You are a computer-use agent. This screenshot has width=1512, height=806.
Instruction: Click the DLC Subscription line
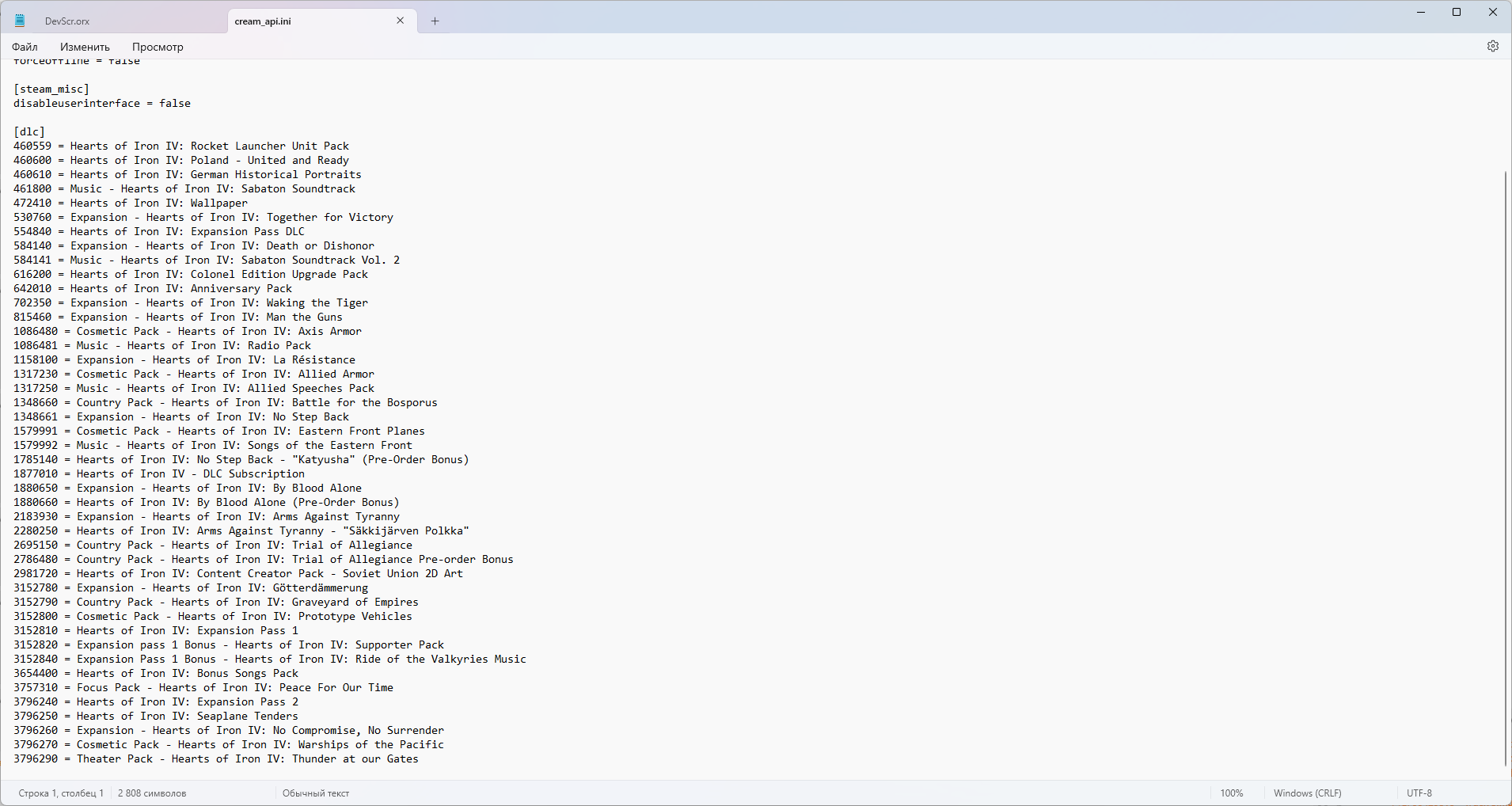159,474
